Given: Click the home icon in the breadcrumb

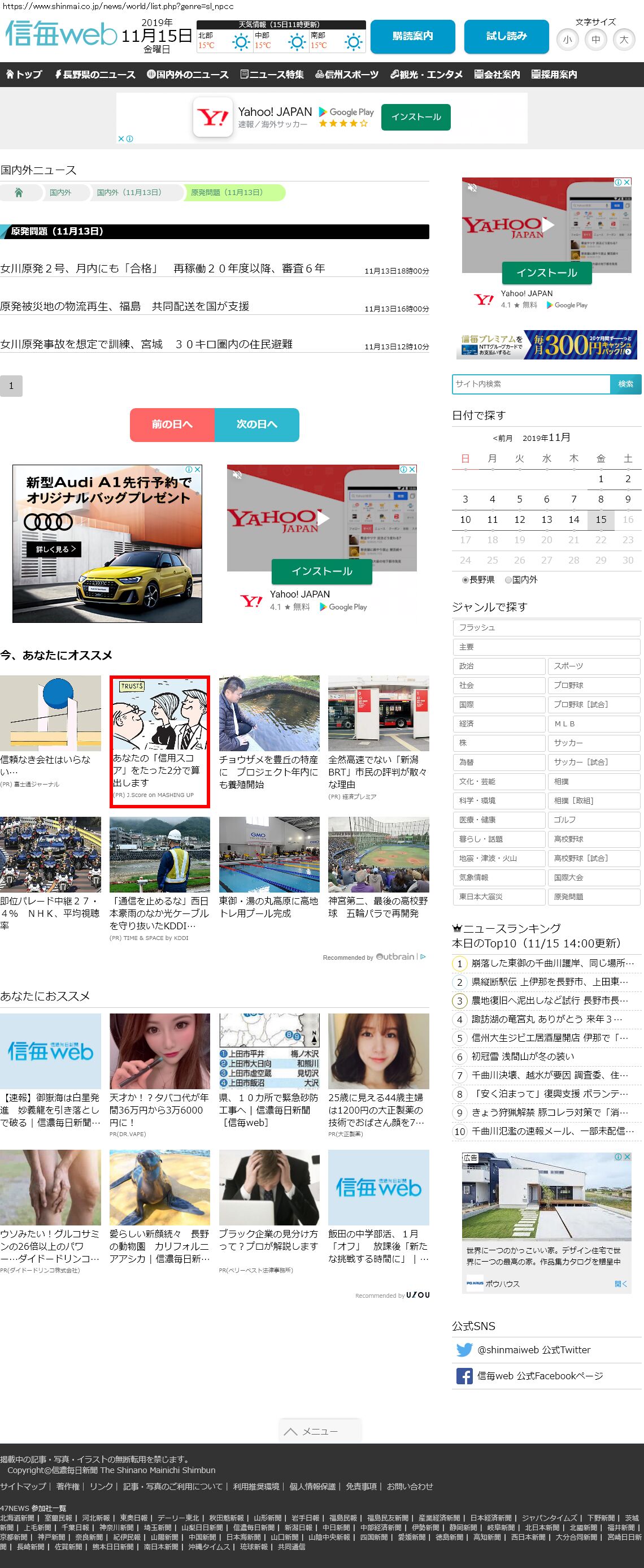Looking at the screenshot, I should 19,193.
